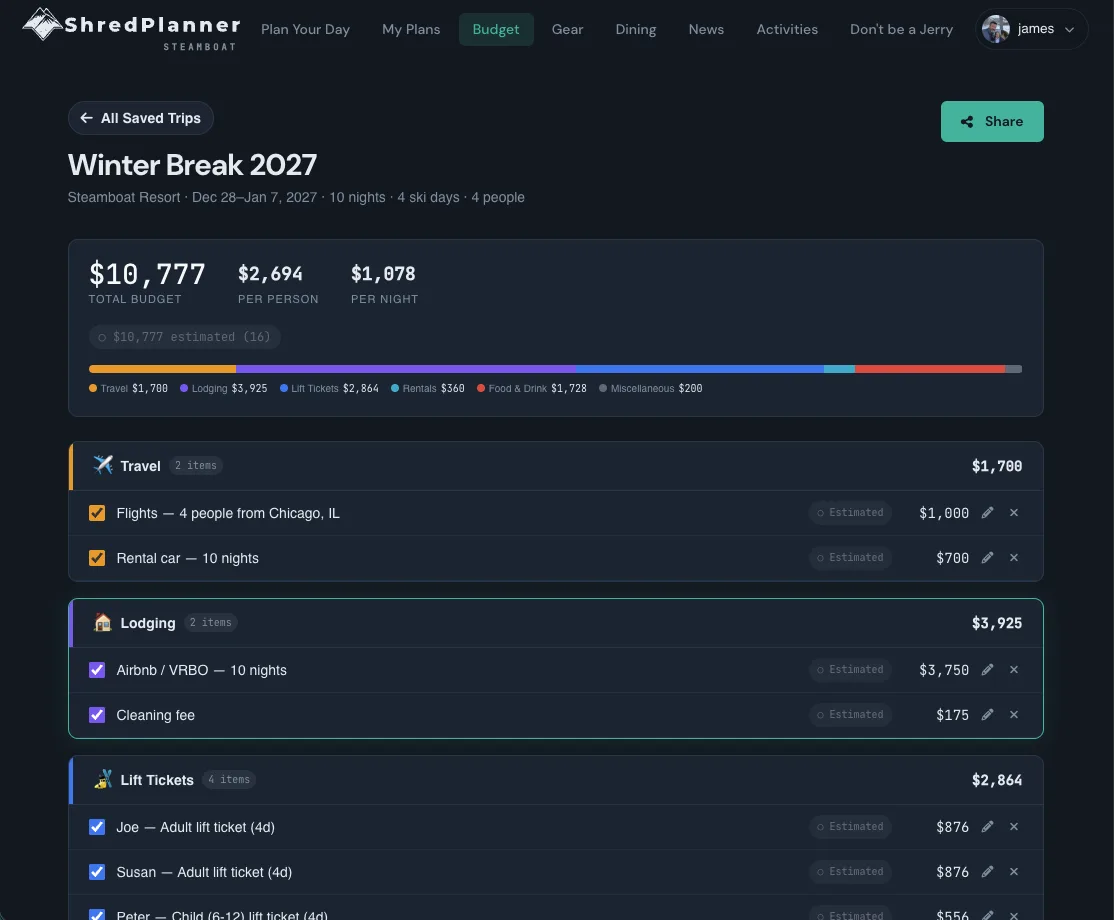Image resolution: width=1114 pixels, height=920 pixels.
Task: Click the $10,777 estimated (16) pill
Action: [185, 337]
